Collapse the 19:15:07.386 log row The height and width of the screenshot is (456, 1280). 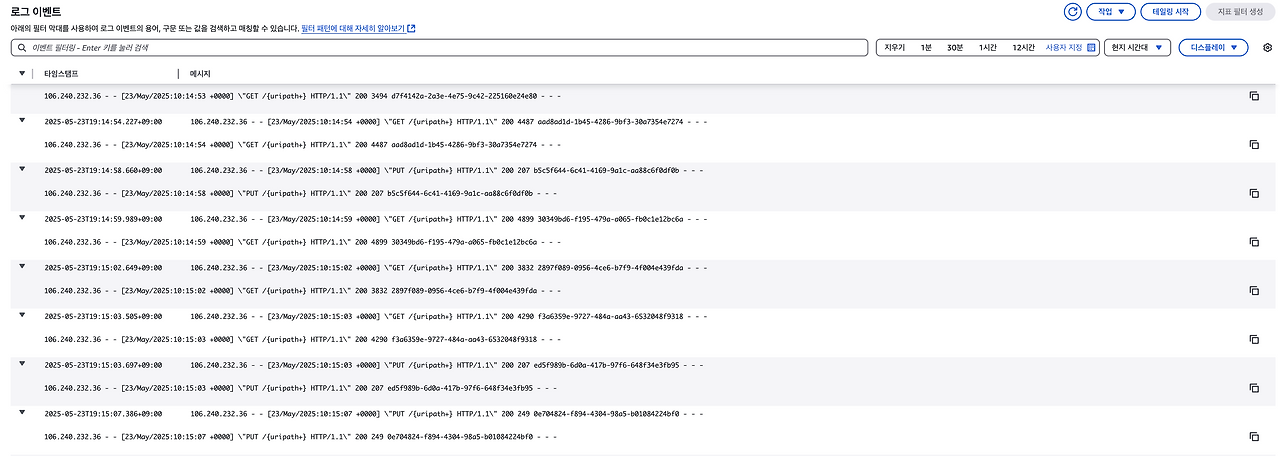[22, 412]
